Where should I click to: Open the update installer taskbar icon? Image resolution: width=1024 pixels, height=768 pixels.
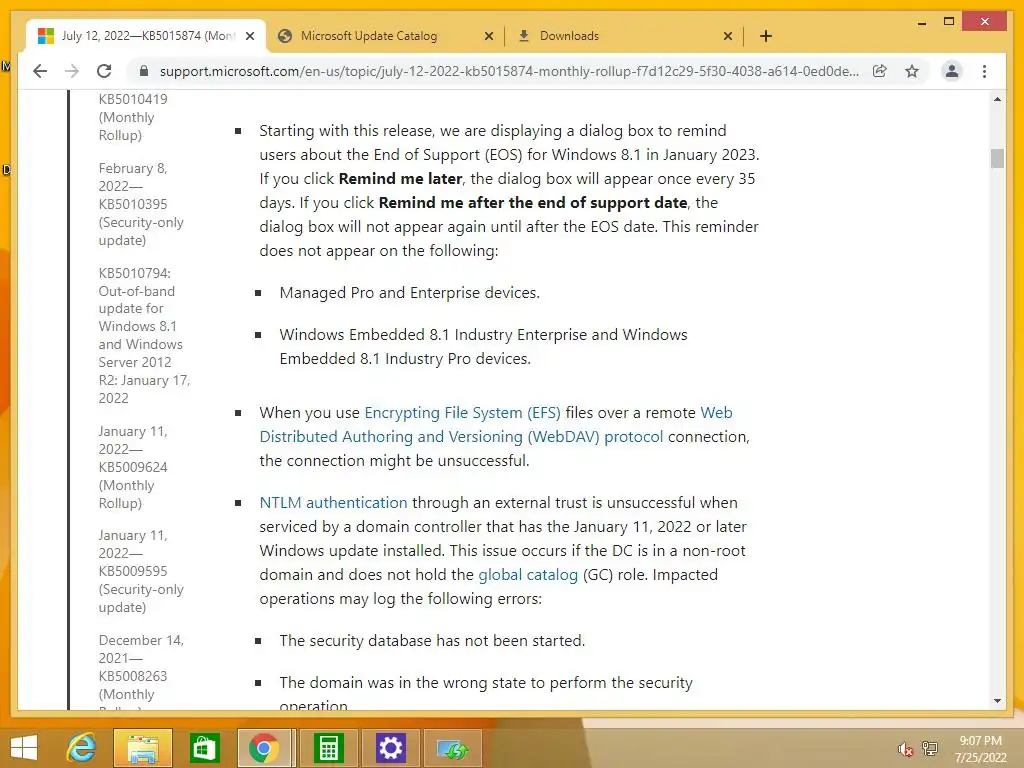(453, 748)
